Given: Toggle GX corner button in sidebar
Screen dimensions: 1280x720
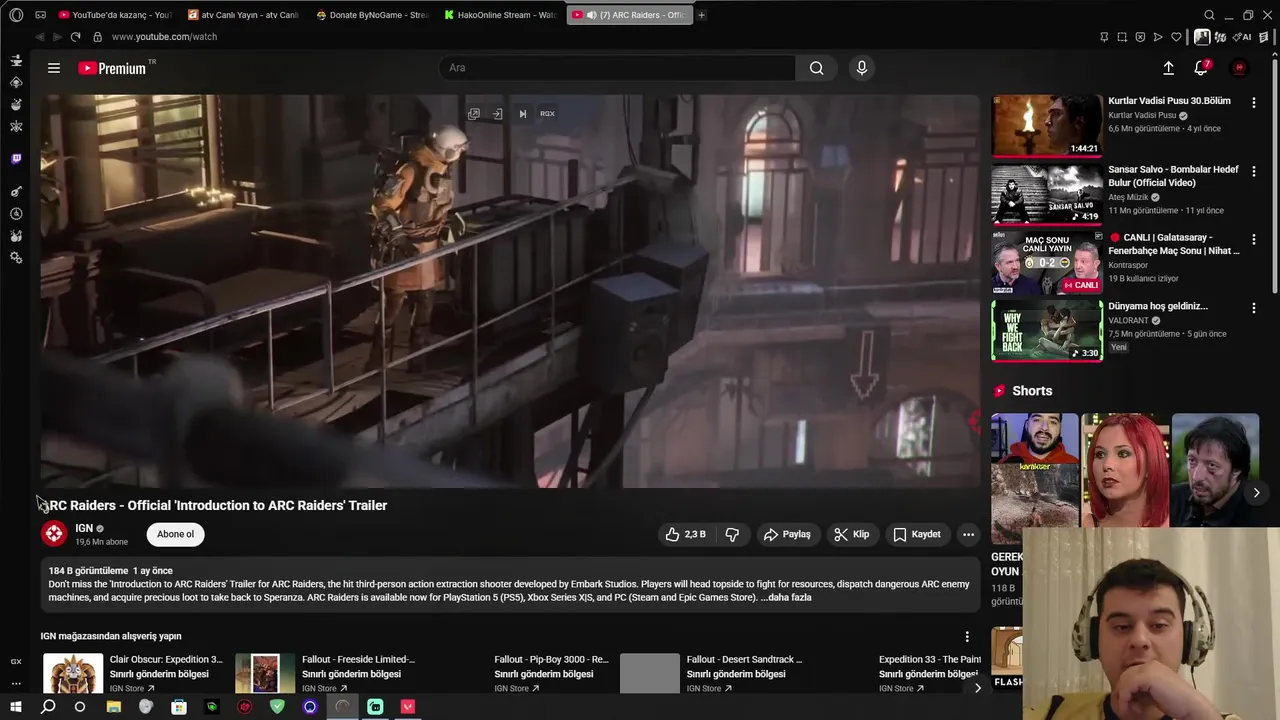Looking at the screenshot, I should click(16, 662).
